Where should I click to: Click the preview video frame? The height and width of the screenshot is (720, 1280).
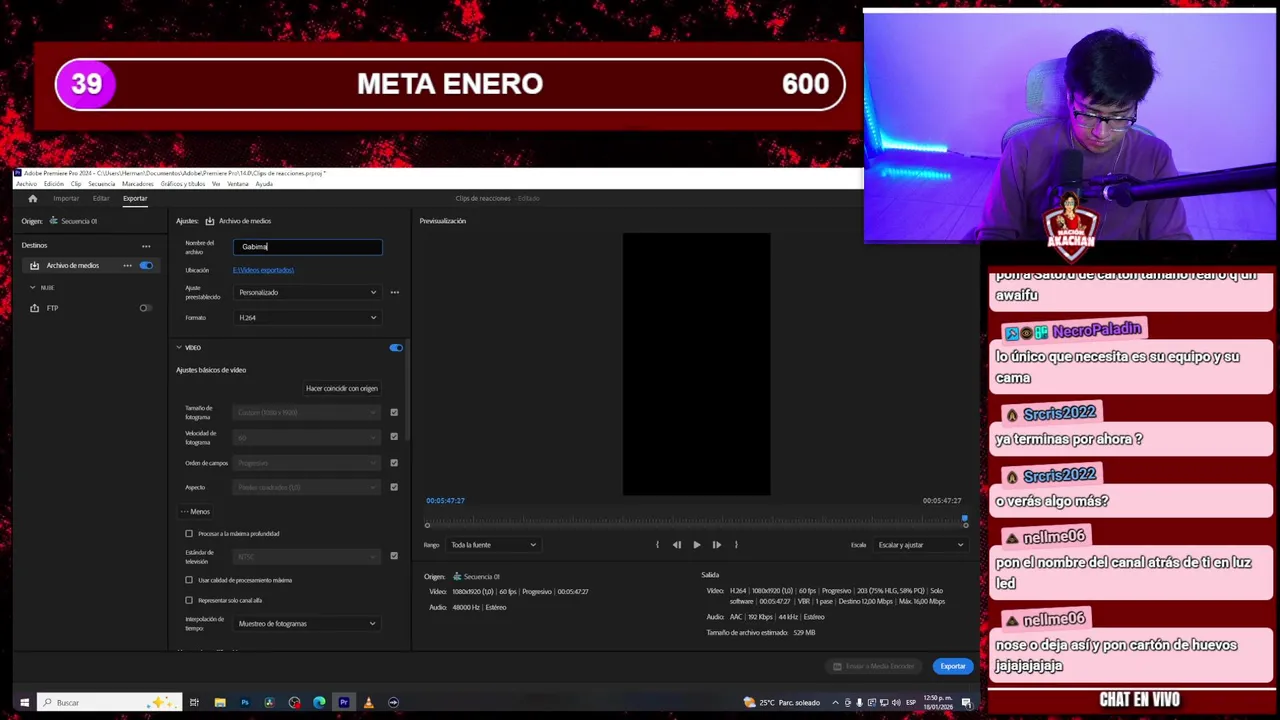click(x=696, y=364)
